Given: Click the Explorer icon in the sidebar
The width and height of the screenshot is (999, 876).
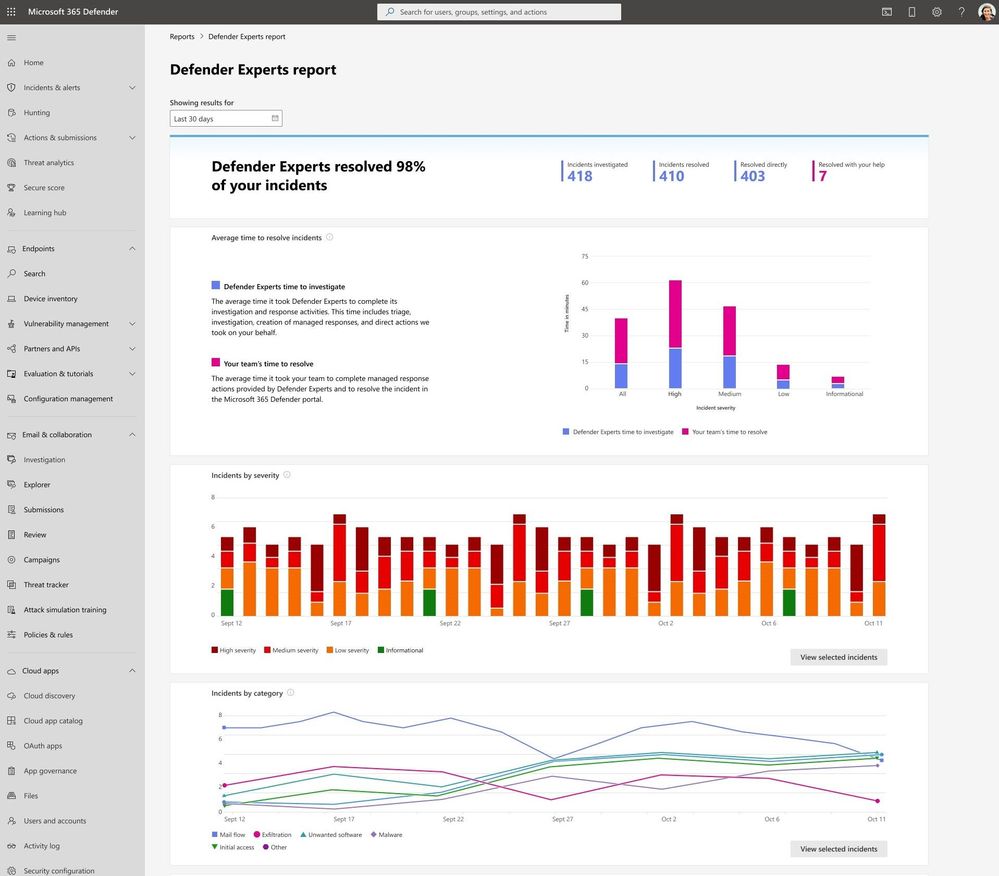Looking at the screenshot, I should point(11,484).
